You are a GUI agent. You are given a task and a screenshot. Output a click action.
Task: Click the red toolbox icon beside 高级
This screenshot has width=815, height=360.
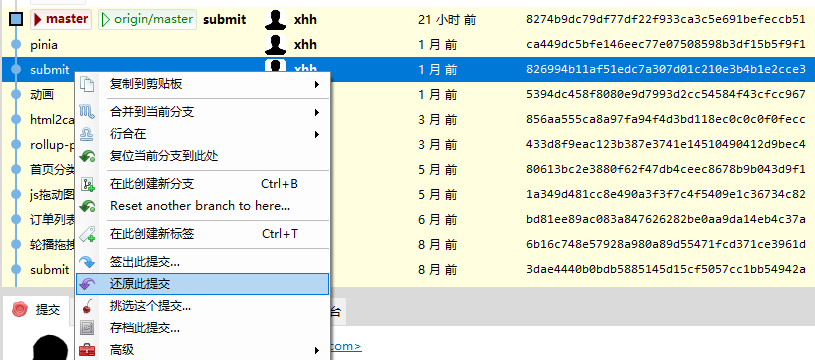(87, 350)
